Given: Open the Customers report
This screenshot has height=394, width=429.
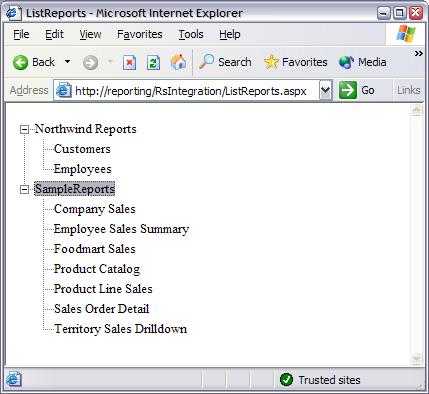Looking at the screenshot, I should click(x=82, y=149).
